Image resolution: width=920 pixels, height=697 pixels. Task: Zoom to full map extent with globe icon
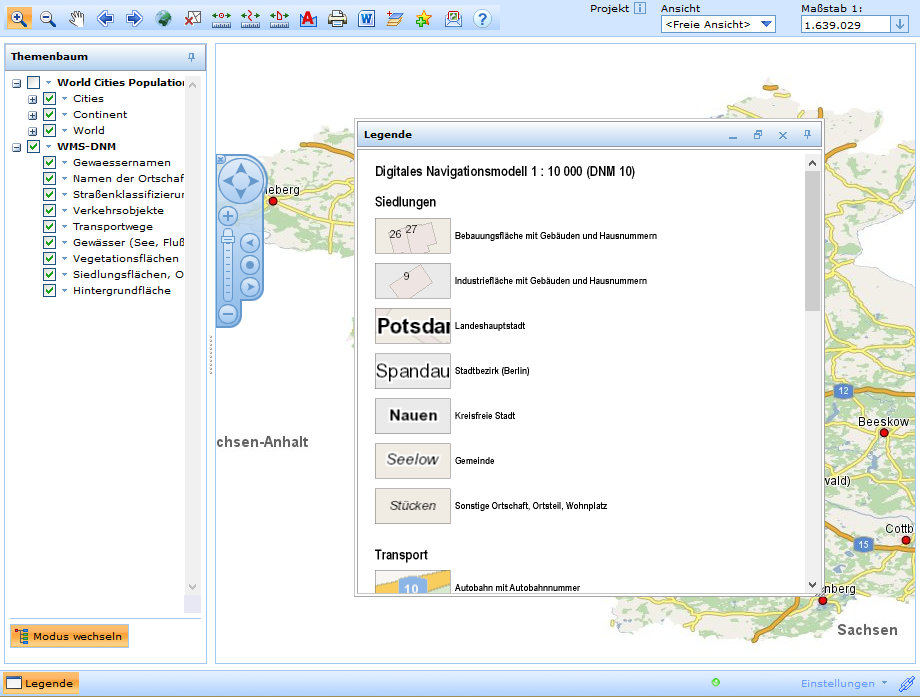pos(163,18)
